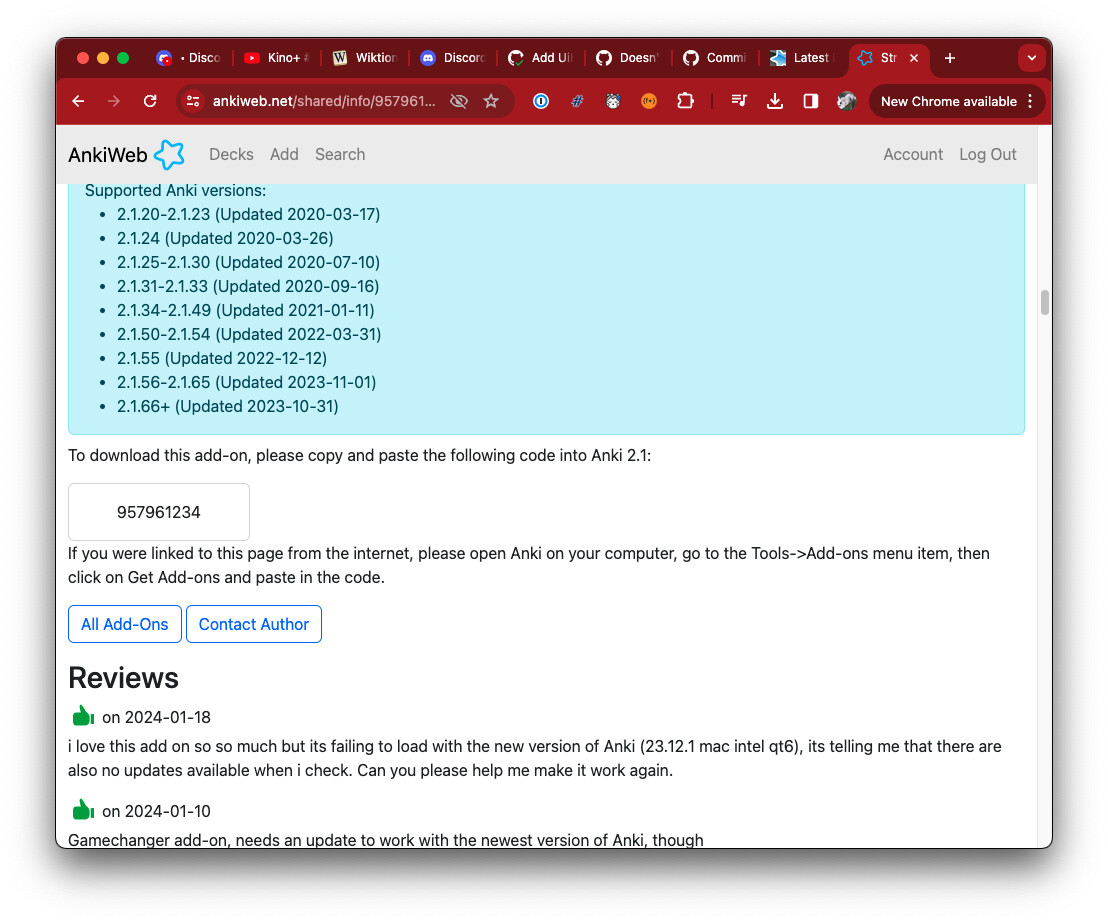Image resolution: width=1108 pixels, height=922 pixels.
Task: Click thumbs-up icon on 2024-01-18 review
Action: tap(83, 716)
